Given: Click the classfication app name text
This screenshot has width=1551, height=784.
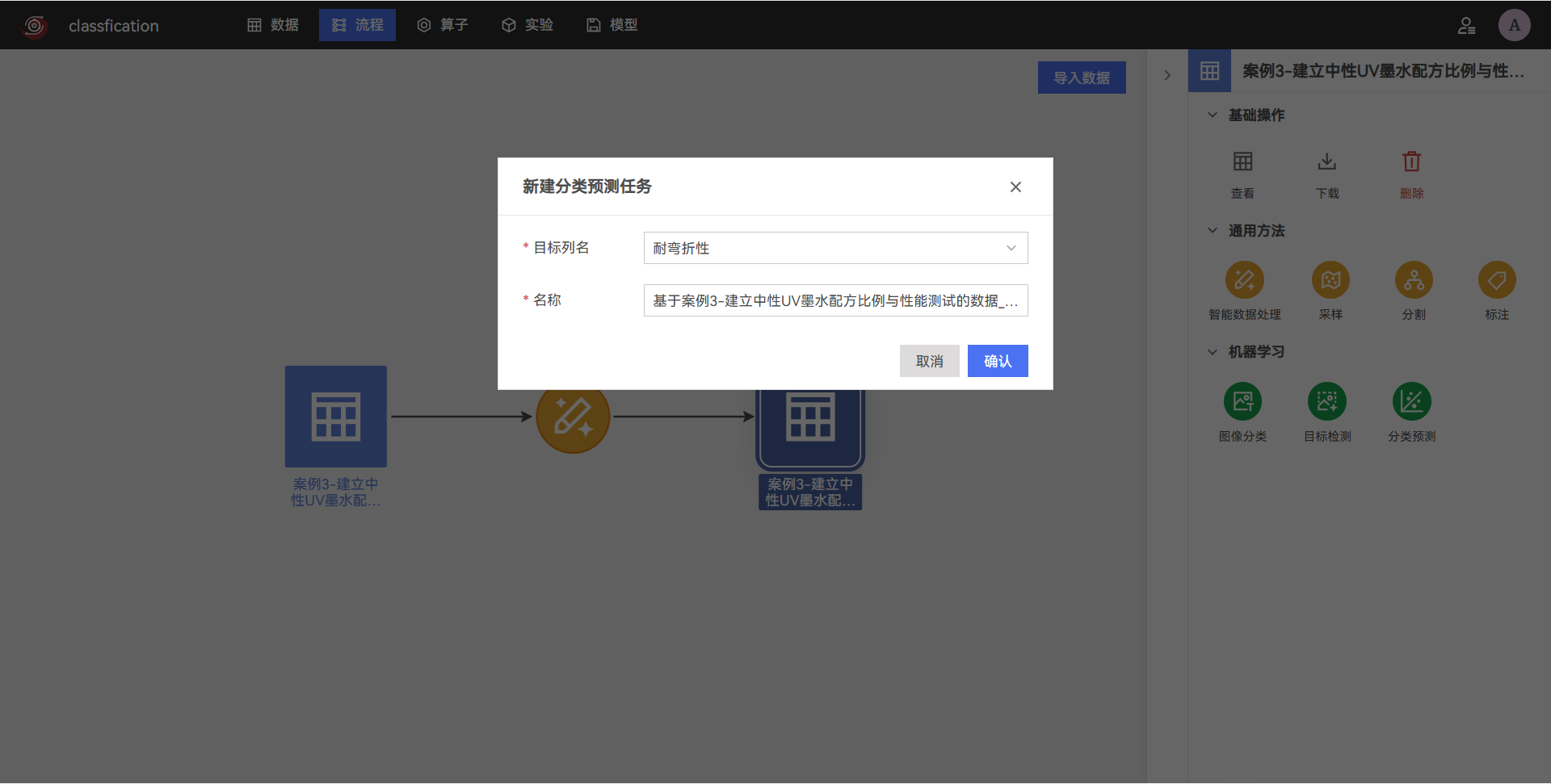Looking at the screenshot, I should pos(114,26).
